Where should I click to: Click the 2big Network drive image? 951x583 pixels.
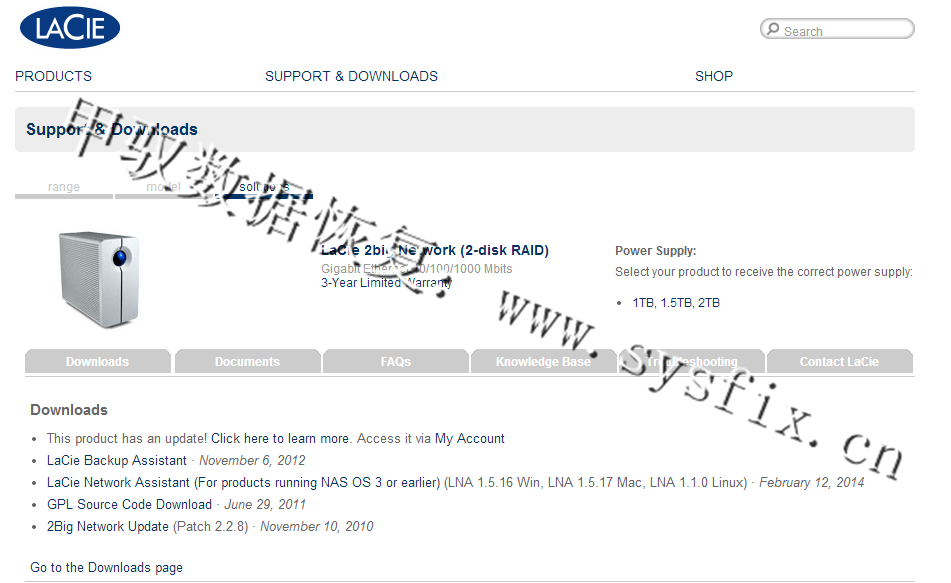pos(98,277)
